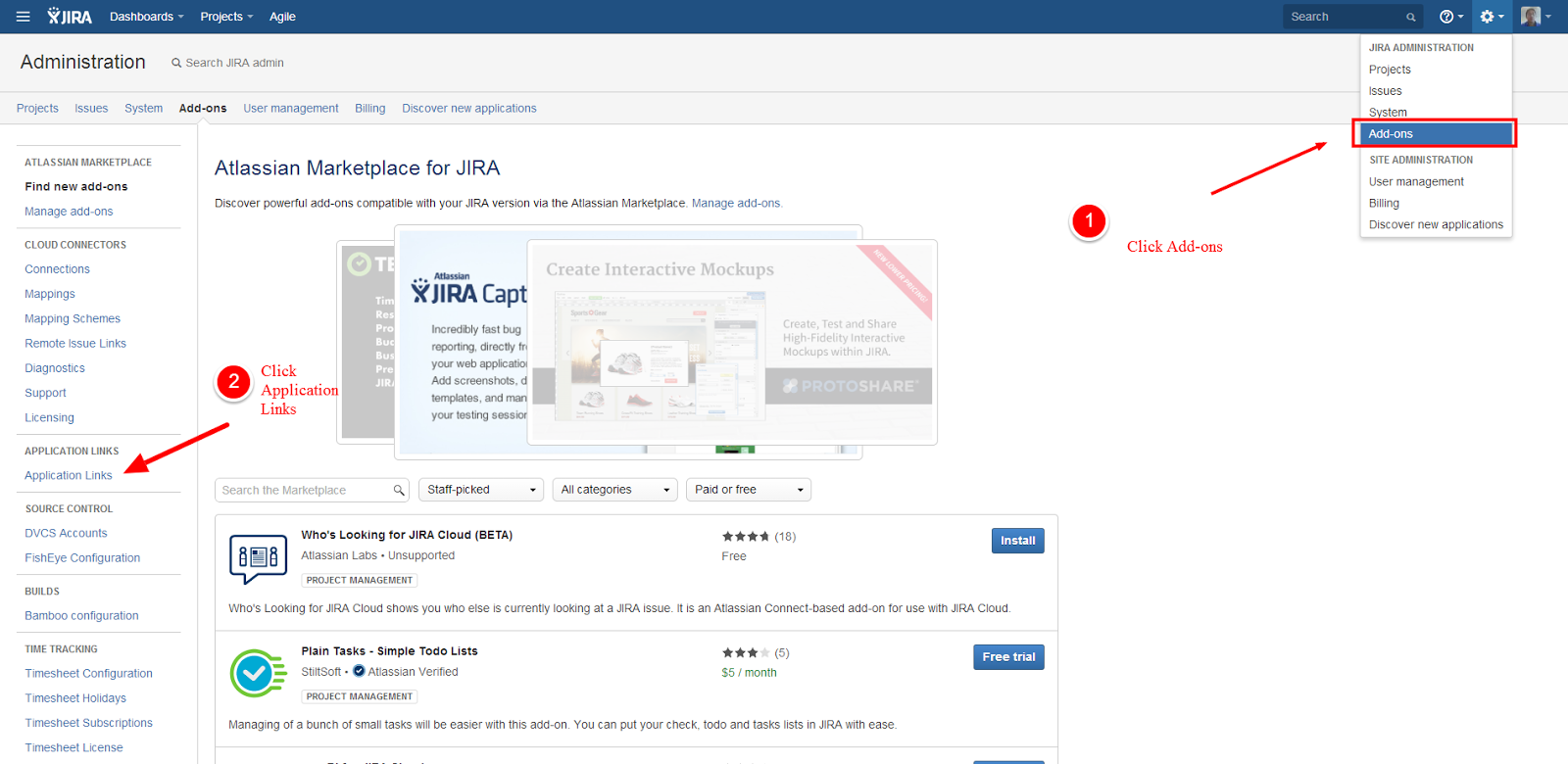Click the Create Interactive Mockups banner
This screenshot has width=1568, height=764.
click(732, 342)
